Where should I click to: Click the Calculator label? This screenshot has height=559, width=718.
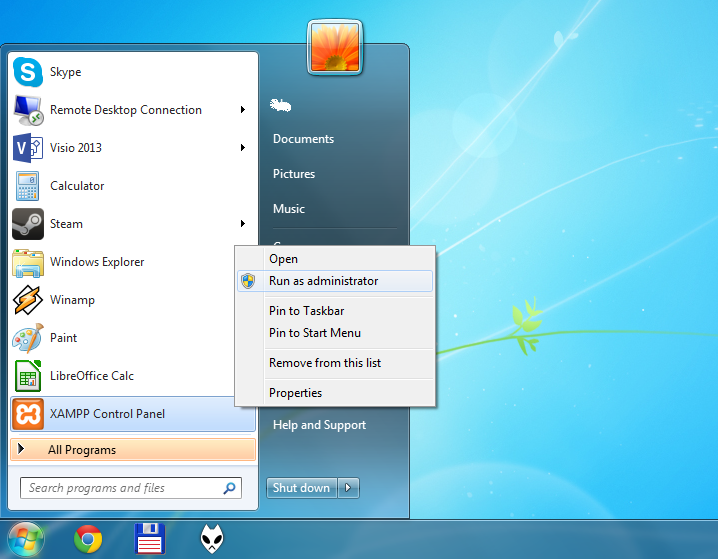pyautogui.click(x=77, y=186)
